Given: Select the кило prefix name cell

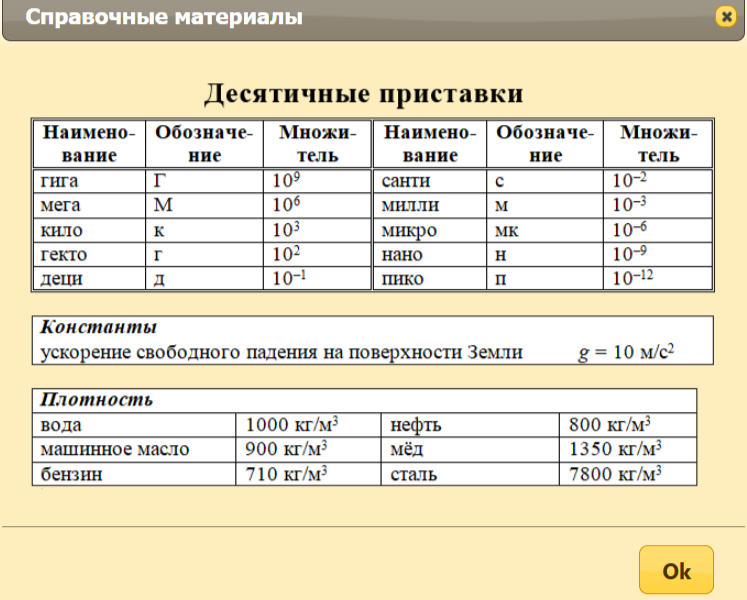Looking at the screenshot, I should click(x=88, y=230).
